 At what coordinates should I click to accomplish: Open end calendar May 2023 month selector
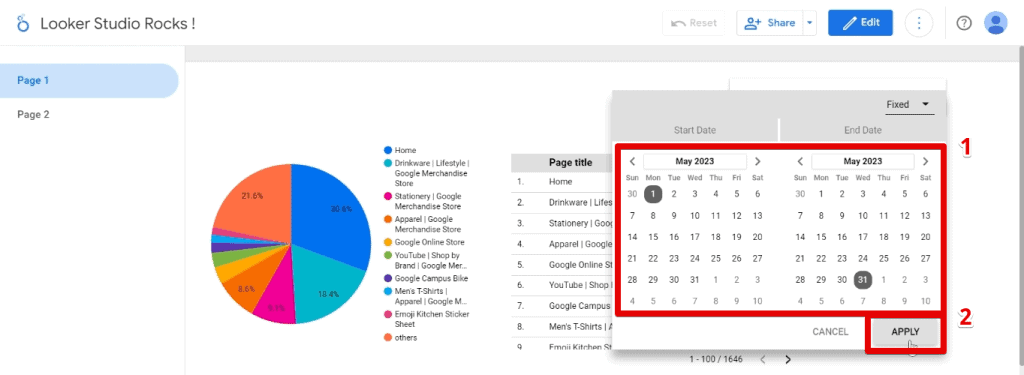pyautogui.click(x=863, y=161)
